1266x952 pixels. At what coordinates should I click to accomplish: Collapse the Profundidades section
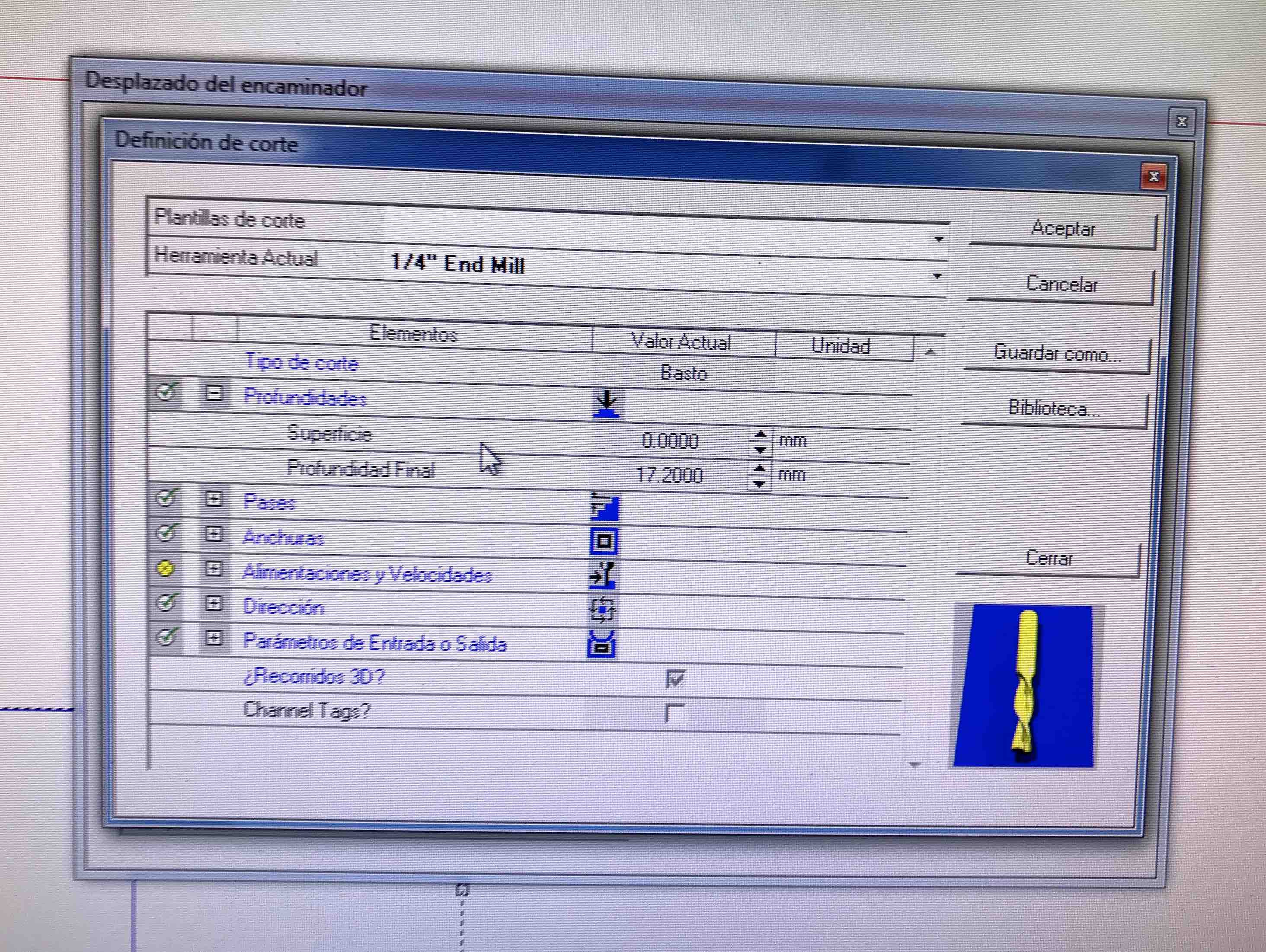click(x=214, y=393)
